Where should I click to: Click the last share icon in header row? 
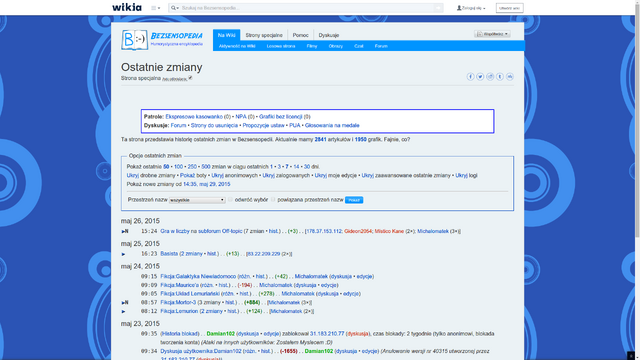point(510,77)
